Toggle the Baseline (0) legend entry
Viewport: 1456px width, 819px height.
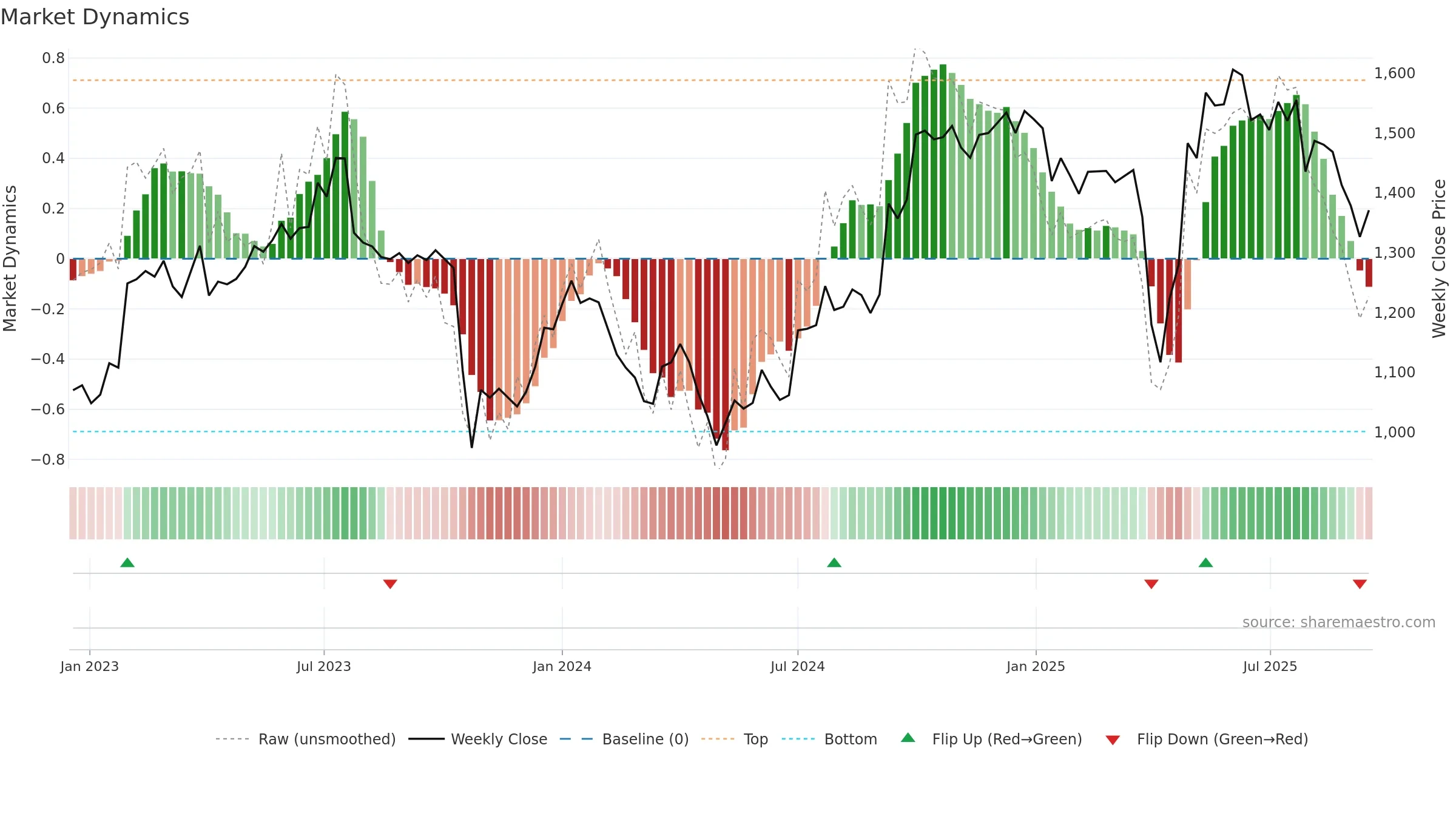click(x=624, y=739)
